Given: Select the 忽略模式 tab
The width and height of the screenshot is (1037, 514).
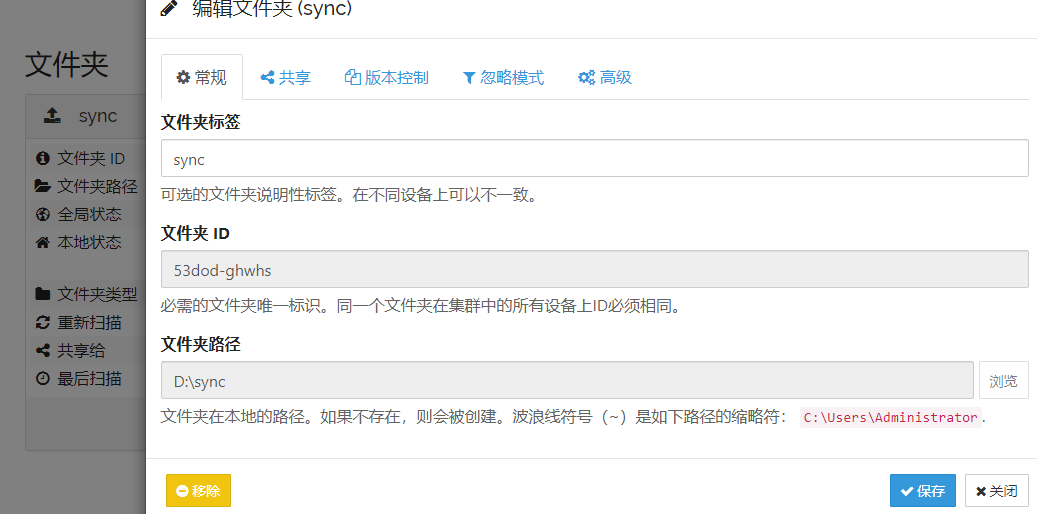Looking at the screenshot, I should (503, 78).
